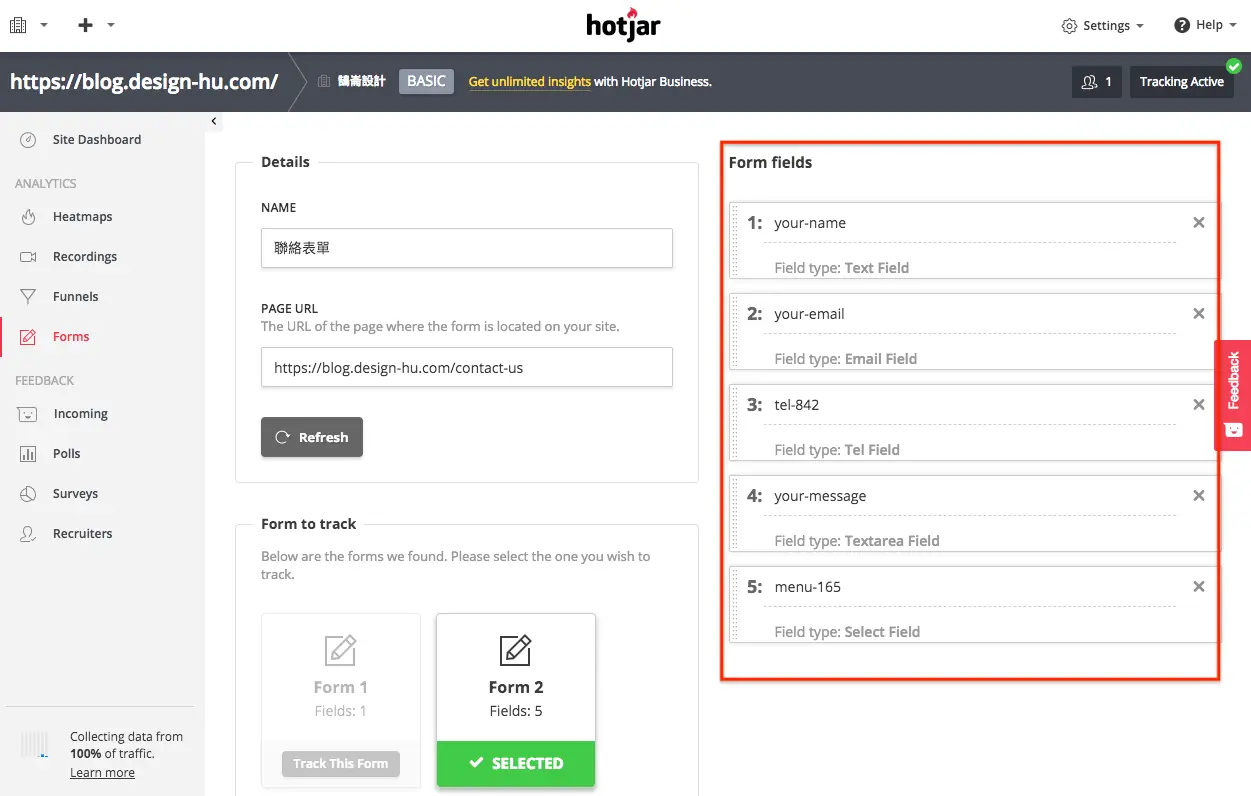Image resolution: width=1251 pixels, height=796 pixels.
Task: Click the Funnels funnel icon
Action: 29,297
